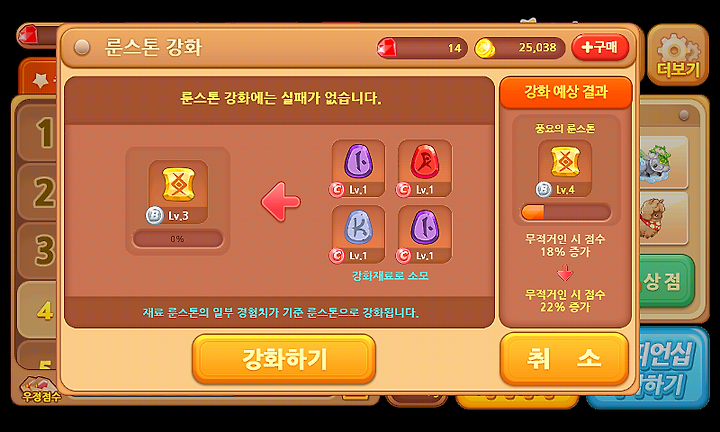Tap the gold coin currency icon
The height and width of the screenshot is (432, 720).
pos(484,48)
